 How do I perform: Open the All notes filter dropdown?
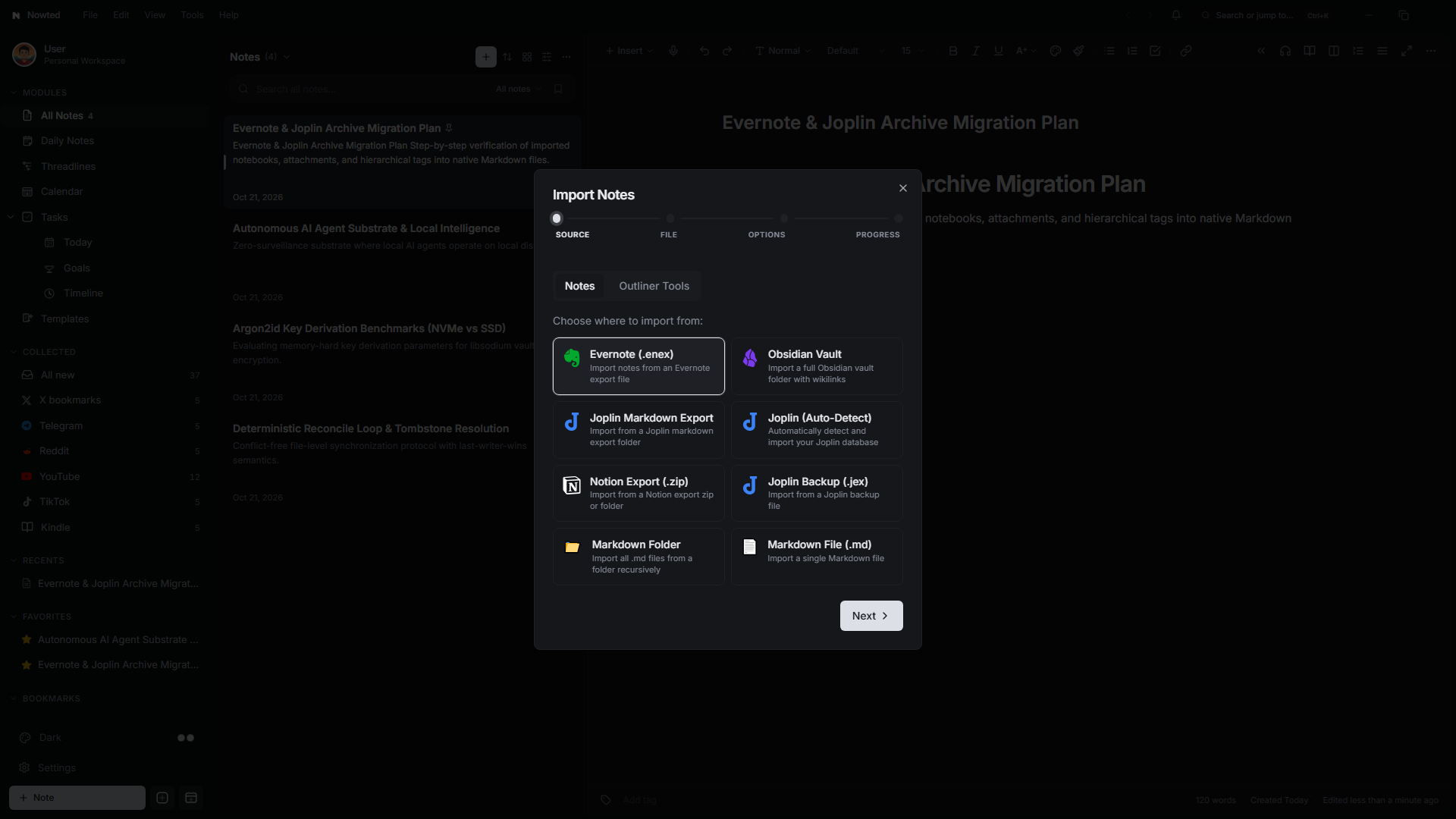pyautogui.click(x=518, y=89)
